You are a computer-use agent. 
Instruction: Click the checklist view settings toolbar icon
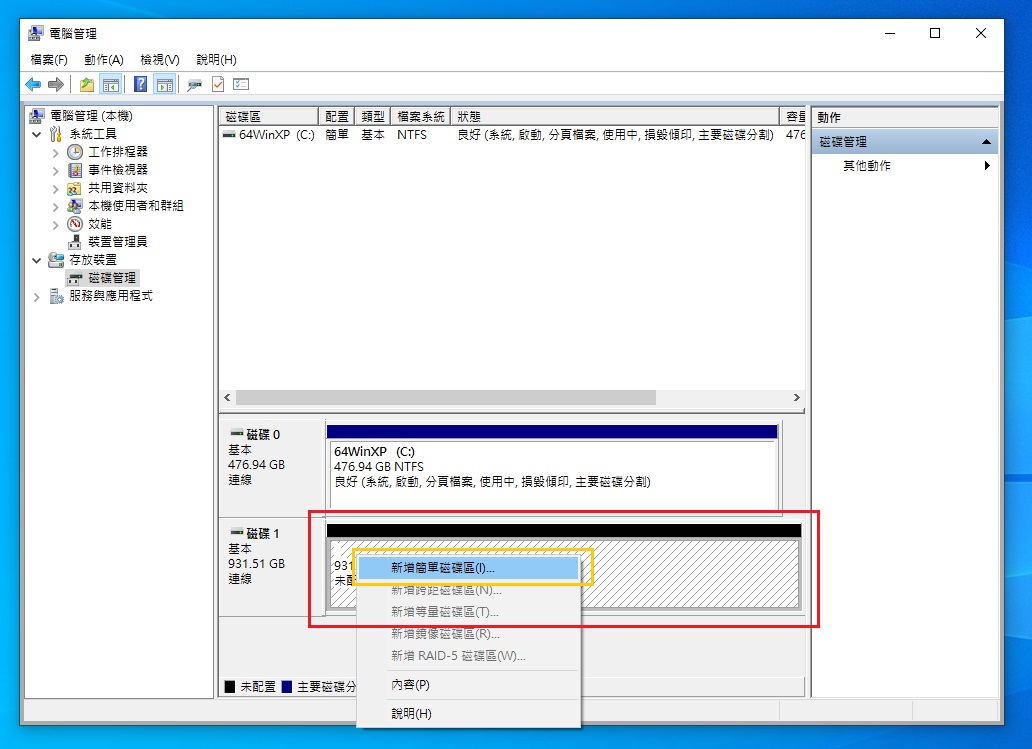tap(240, 85)
